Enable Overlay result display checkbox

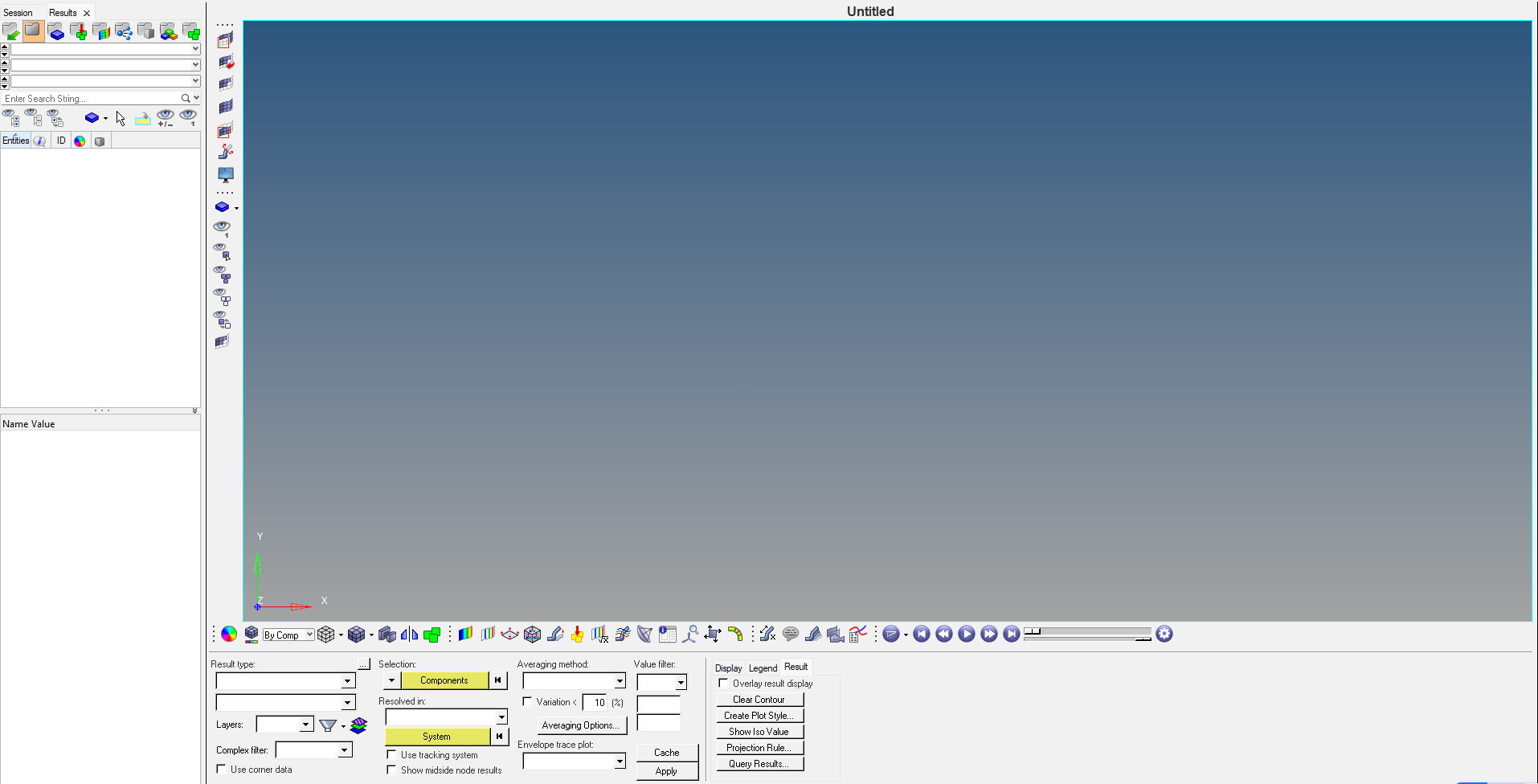(x=723, y=684)
